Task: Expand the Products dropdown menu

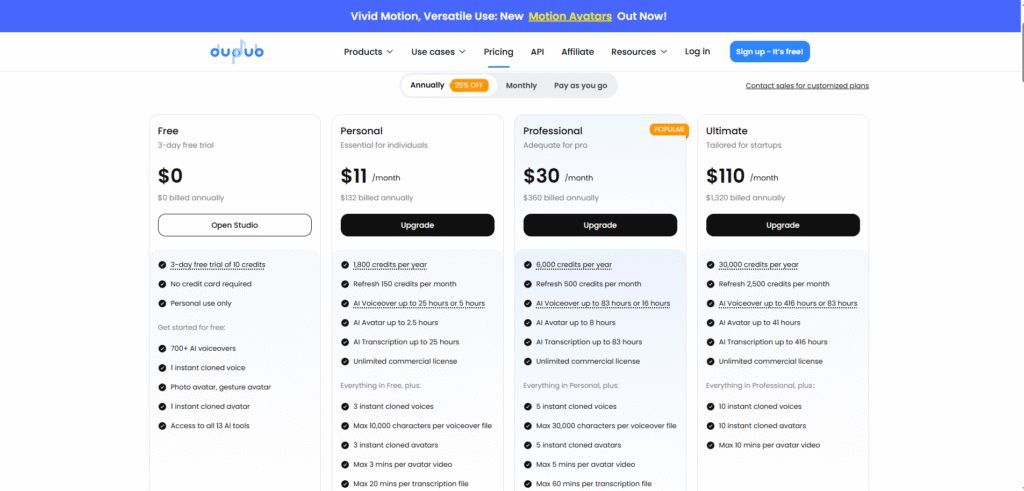Action: point(368,52)
